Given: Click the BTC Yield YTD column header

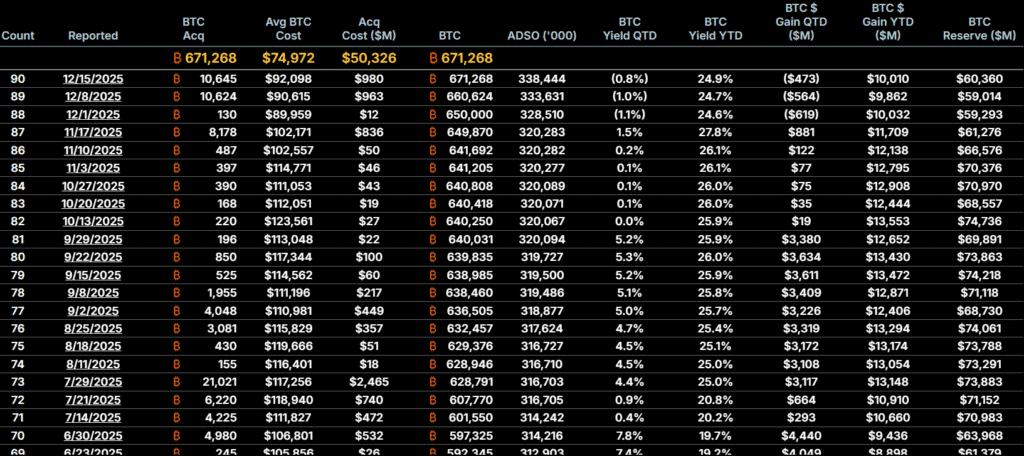Looking at the screenshot, I should (x=716, y=29).
